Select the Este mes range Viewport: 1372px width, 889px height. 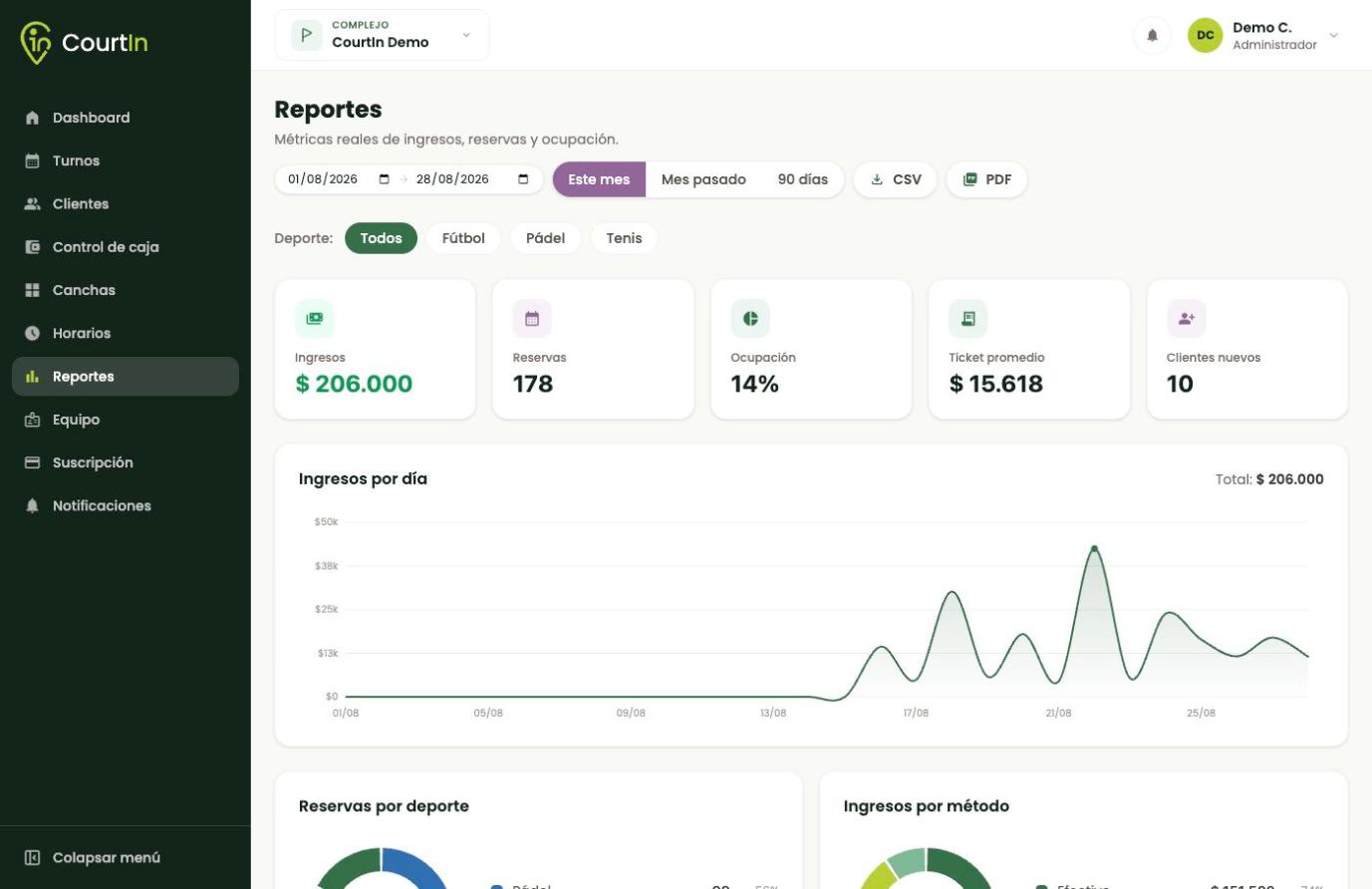pyautogui.click(x=599, y=179)
